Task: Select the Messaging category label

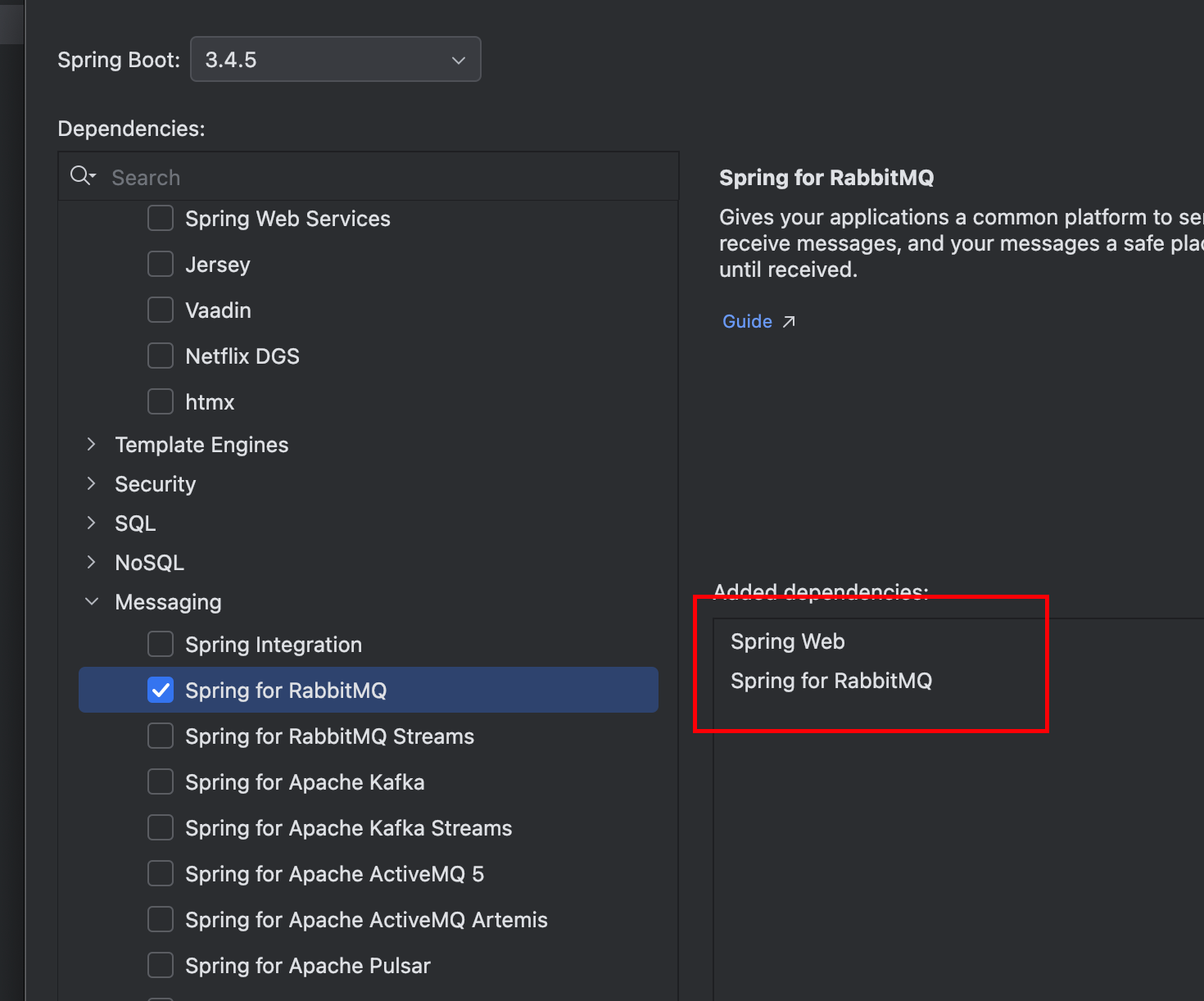Action: point(168,602)
